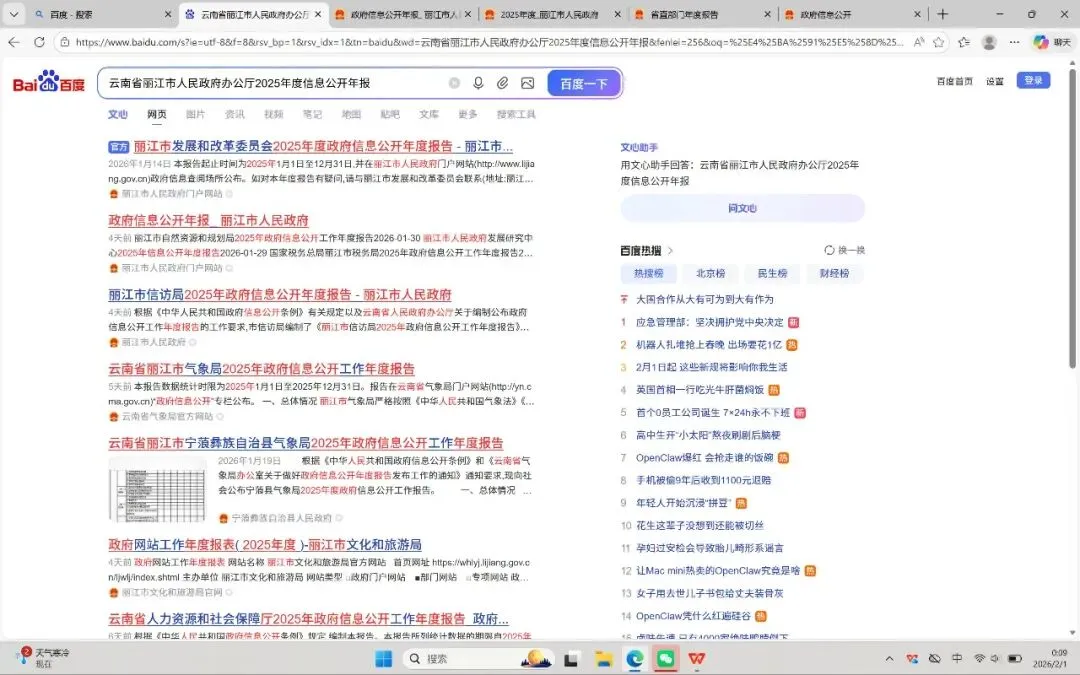The height and width of the screenshot is (675, 1080).
Task: Open browser settings and more menu
Action: point(1015,42)
